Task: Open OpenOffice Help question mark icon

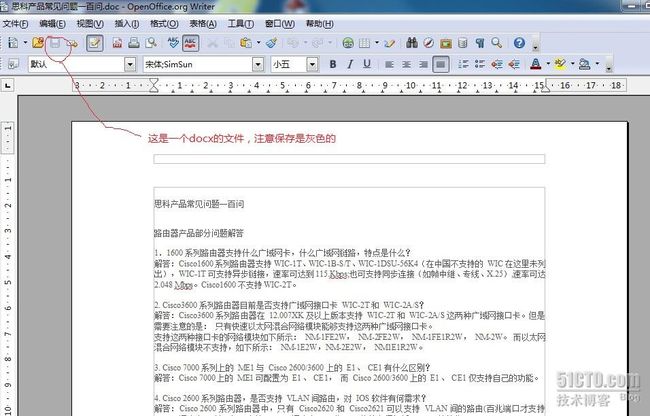Action: tap(519, 43)
